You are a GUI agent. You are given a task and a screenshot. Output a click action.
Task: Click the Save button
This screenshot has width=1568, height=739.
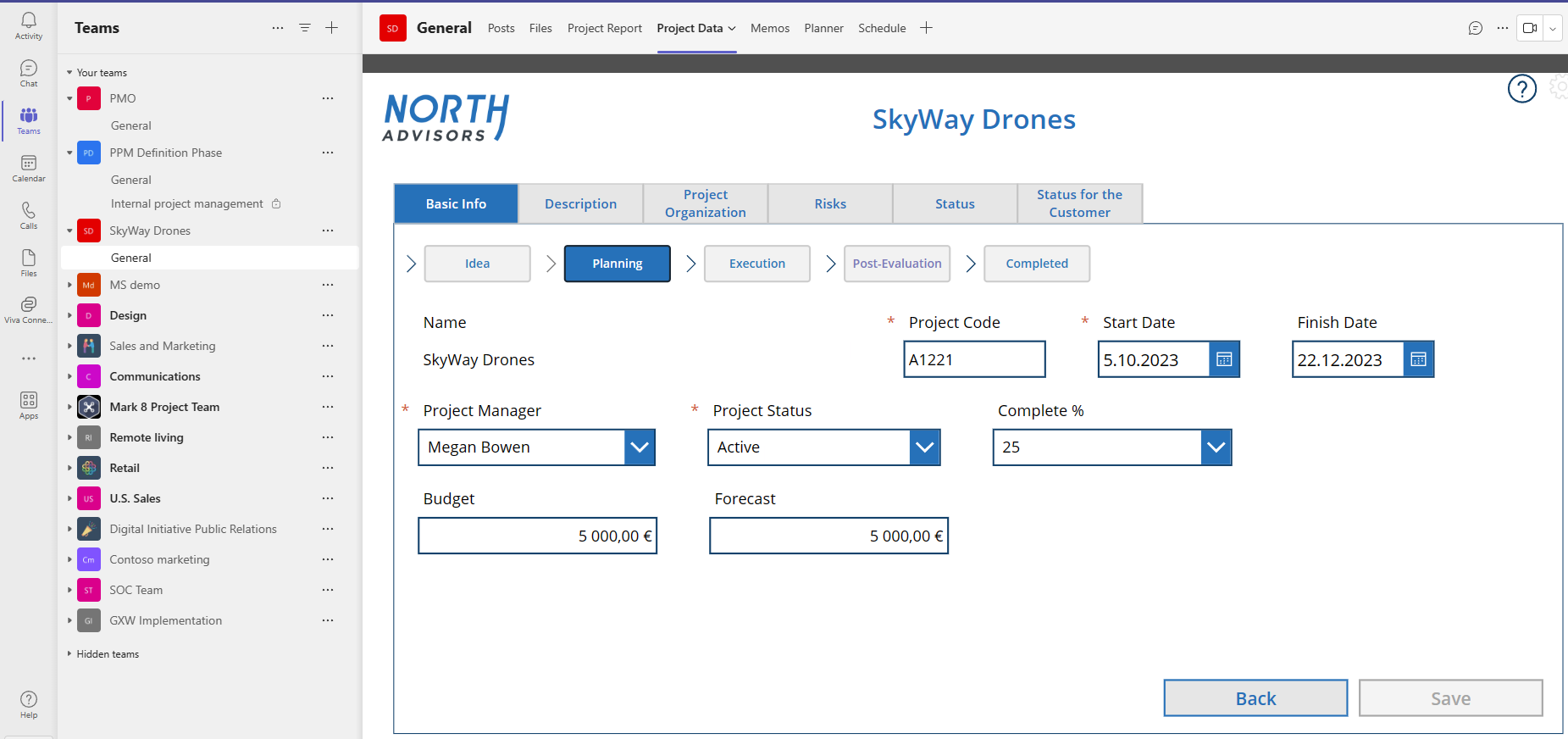point(1451,697)
